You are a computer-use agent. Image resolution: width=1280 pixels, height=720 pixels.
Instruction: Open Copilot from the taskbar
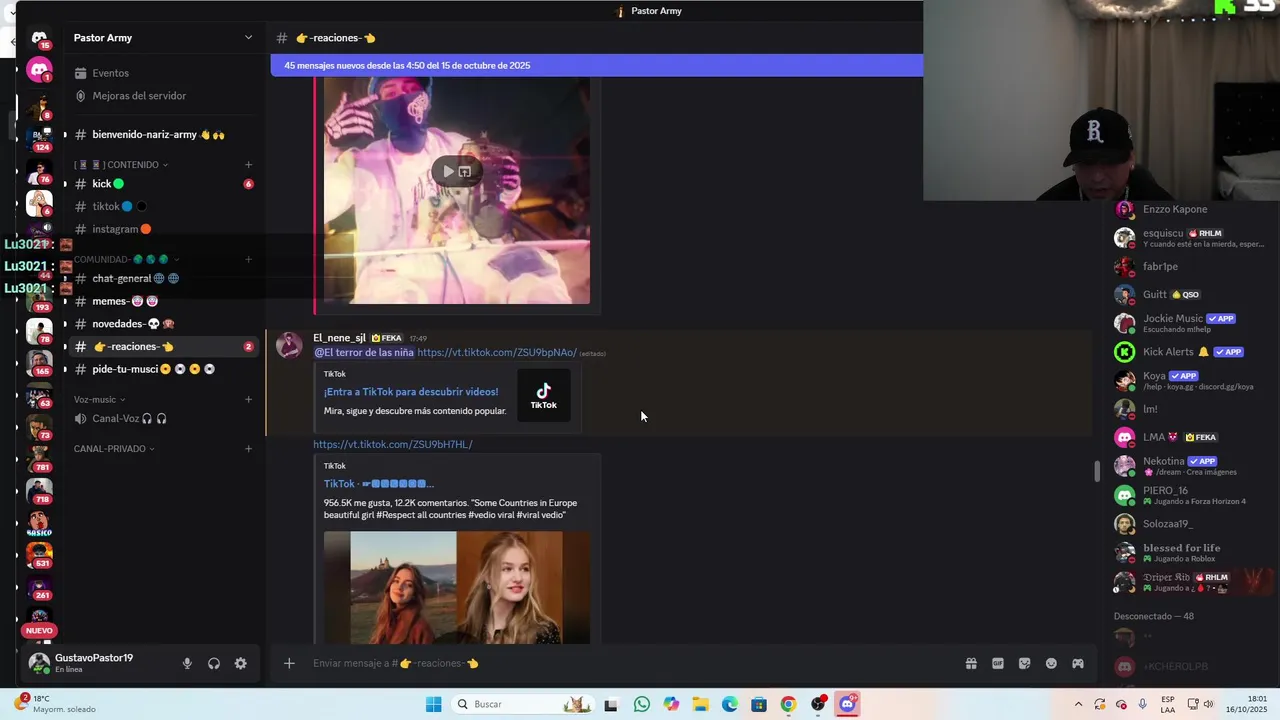671,704
